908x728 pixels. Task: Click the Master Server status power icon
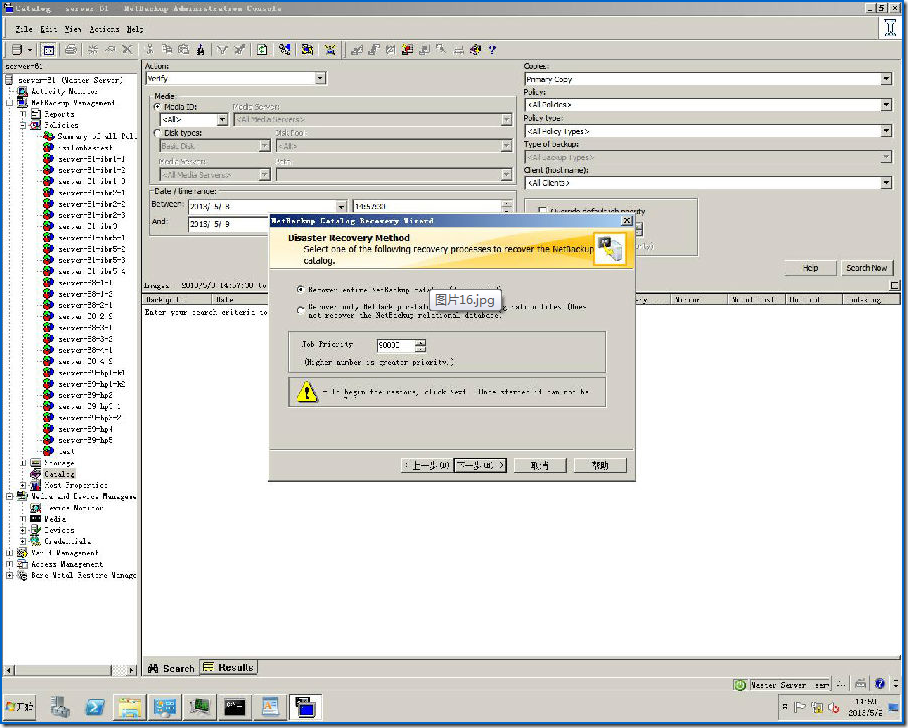tap(739, 685)
